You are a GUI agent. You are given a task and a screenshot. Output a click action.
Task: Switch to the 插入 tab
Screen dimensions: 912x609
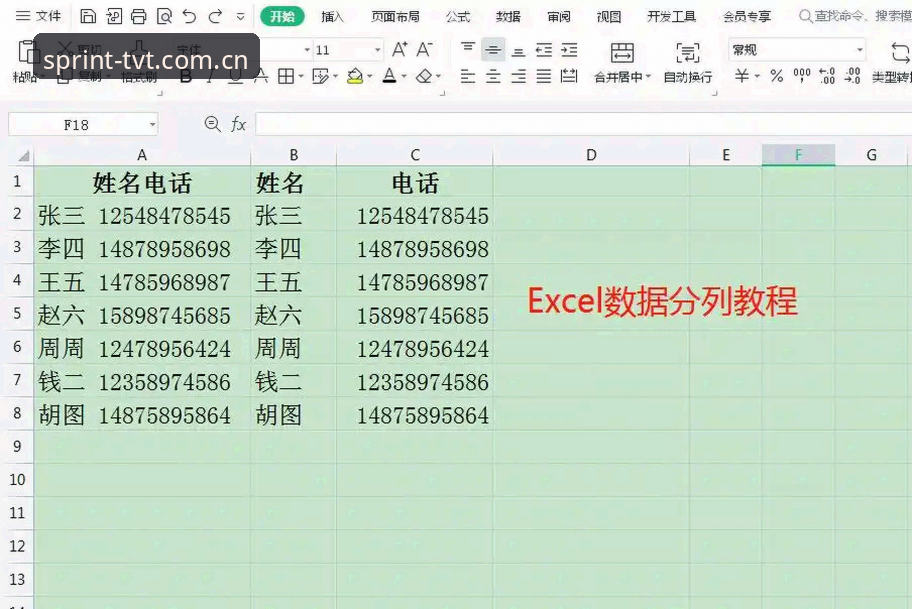pyautogui.click(x=333, y=16)
